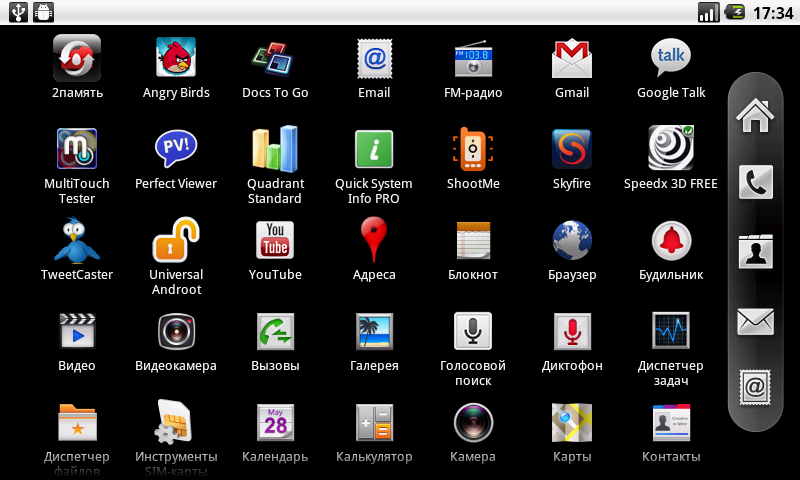The image size is (800, 480).
Task: Open Камера camera app
Action: [x=473, y=422]
